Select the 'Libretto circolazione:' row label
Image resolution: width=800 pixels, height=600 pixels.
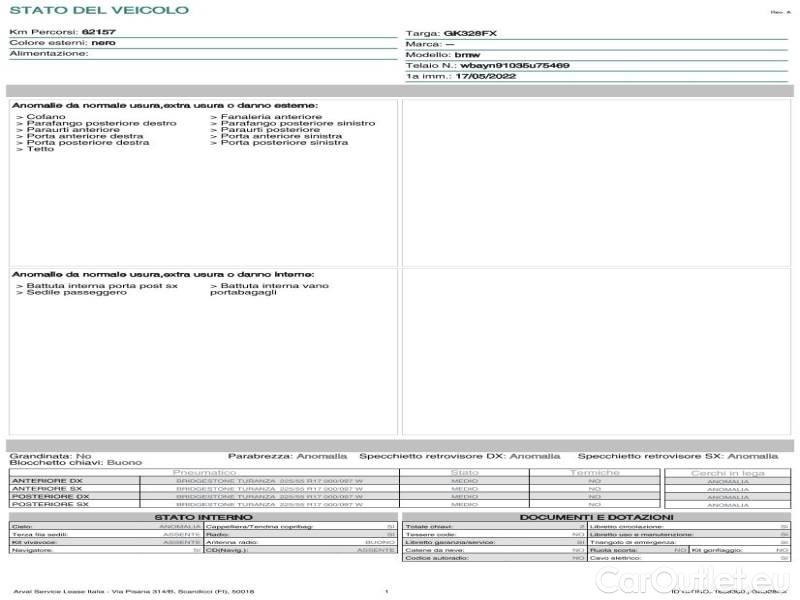coord(627,527)
